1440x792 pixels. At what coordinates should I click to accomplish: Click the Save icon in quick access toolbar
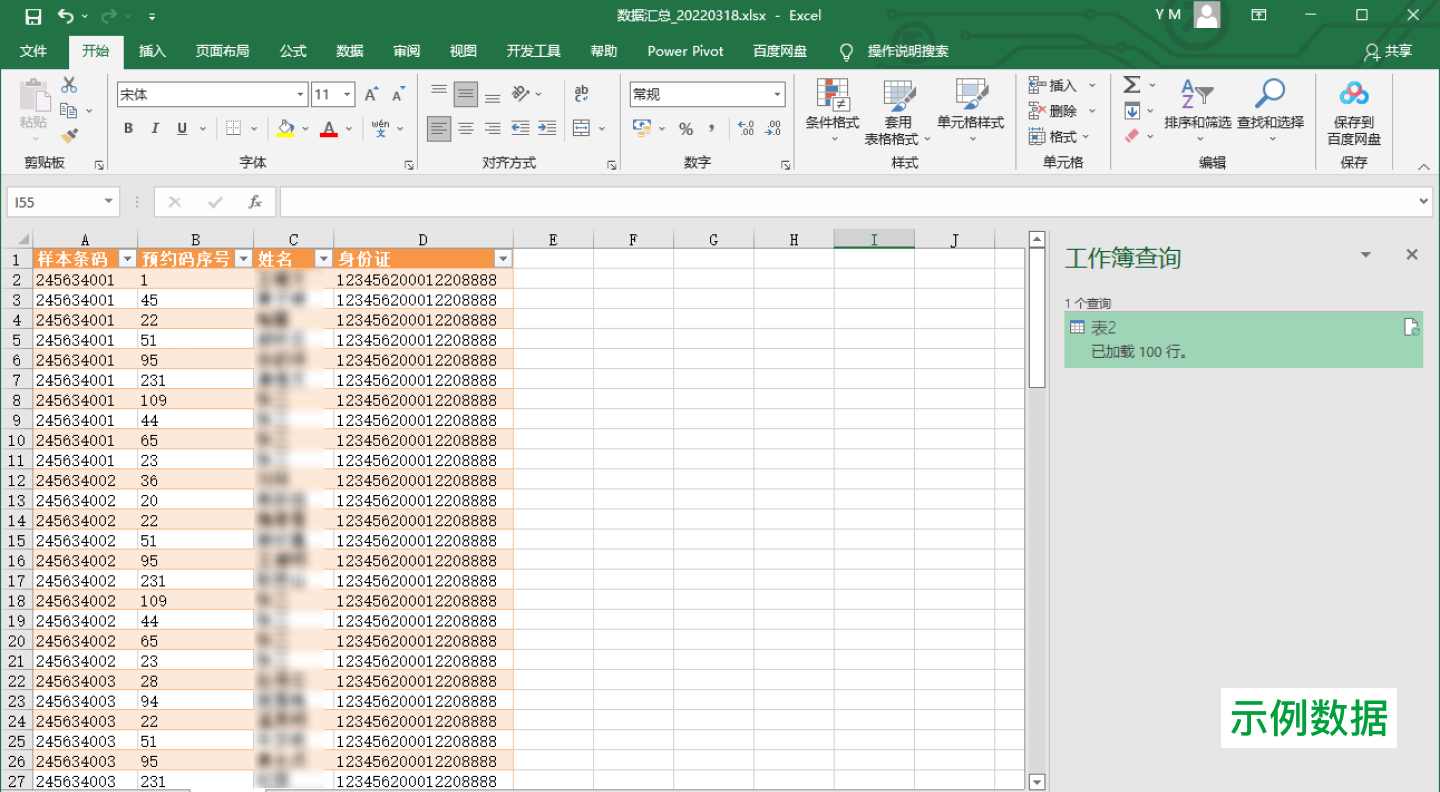(33, 16)
